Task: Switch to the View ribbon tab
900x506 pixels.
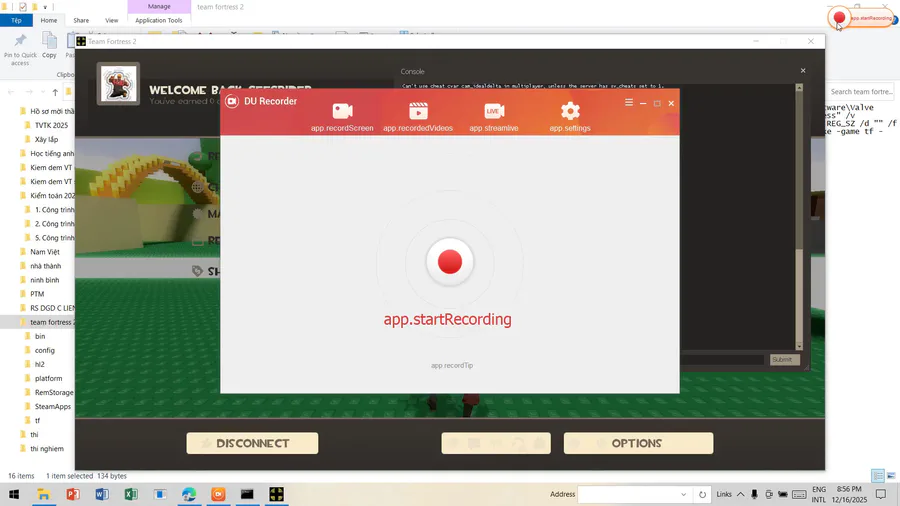Action: click(x=111, y=20)
